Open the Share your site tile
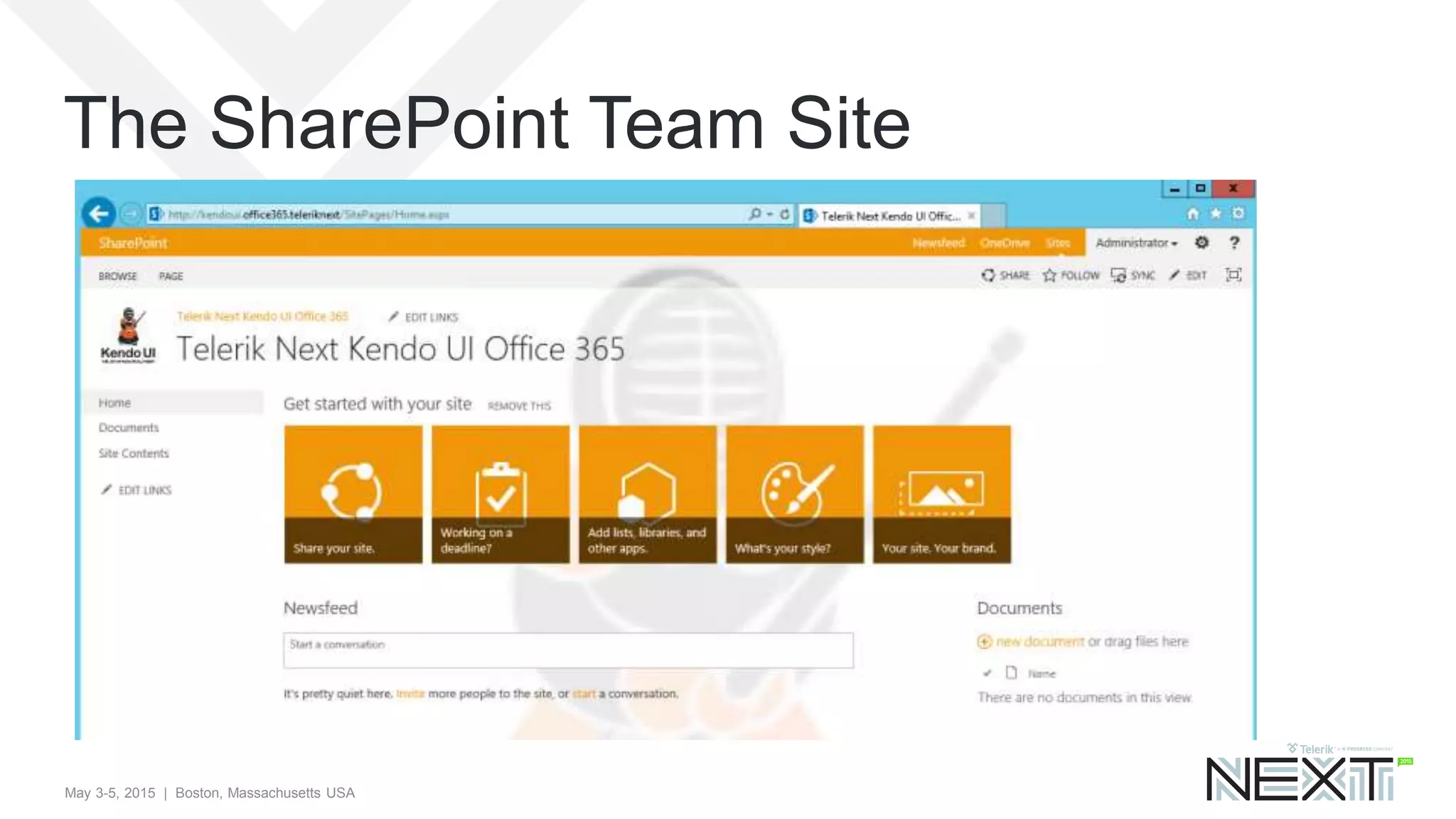The height and width of the screenshot is (819, 1456). (x=353, y=495)
